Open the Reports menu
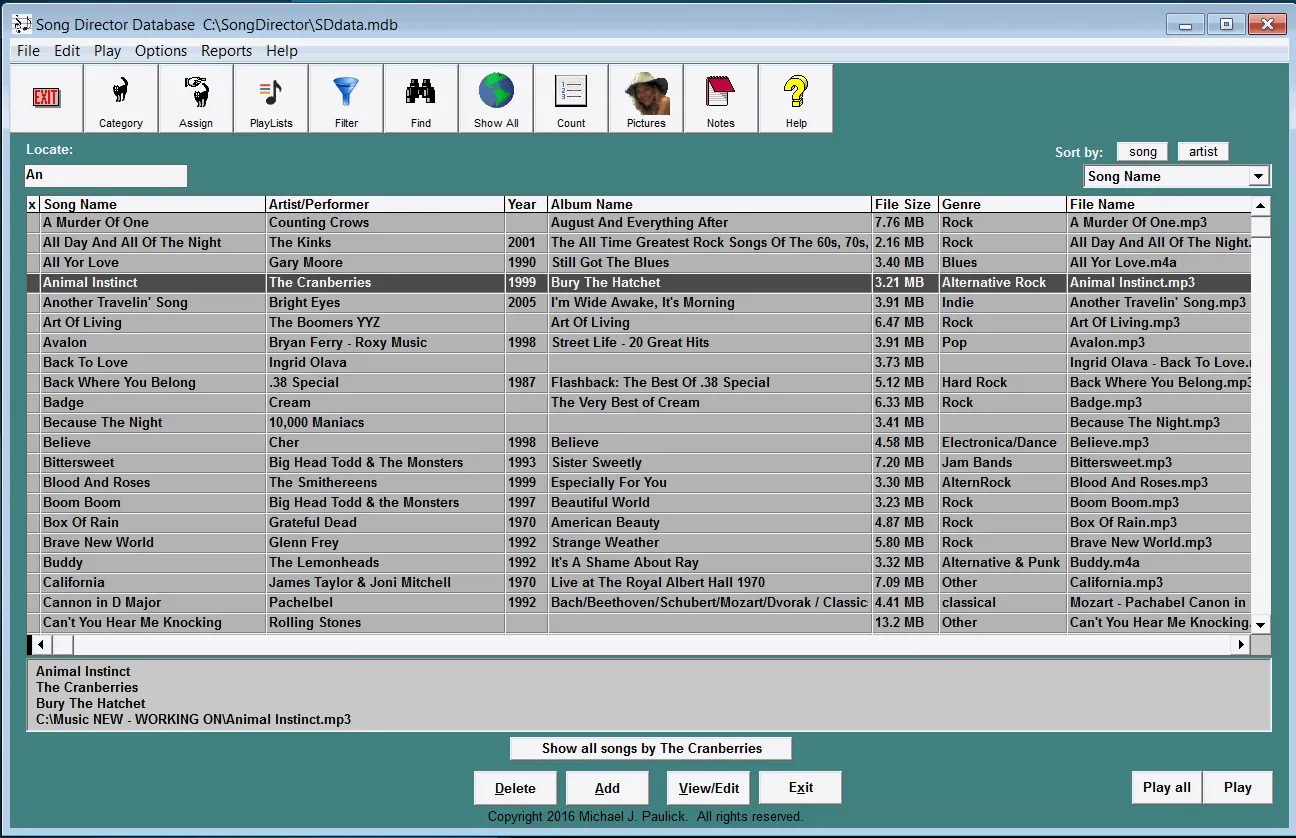The image size is (1296, 838). [226, 50]
